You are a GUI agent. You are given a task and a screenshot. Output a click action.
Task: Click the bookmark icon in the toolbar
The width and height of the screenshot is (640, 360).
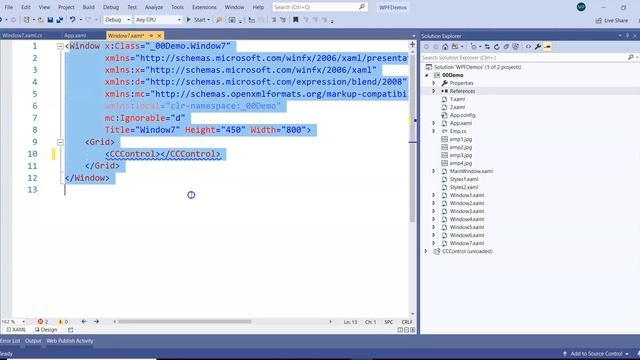pos(296,20)
